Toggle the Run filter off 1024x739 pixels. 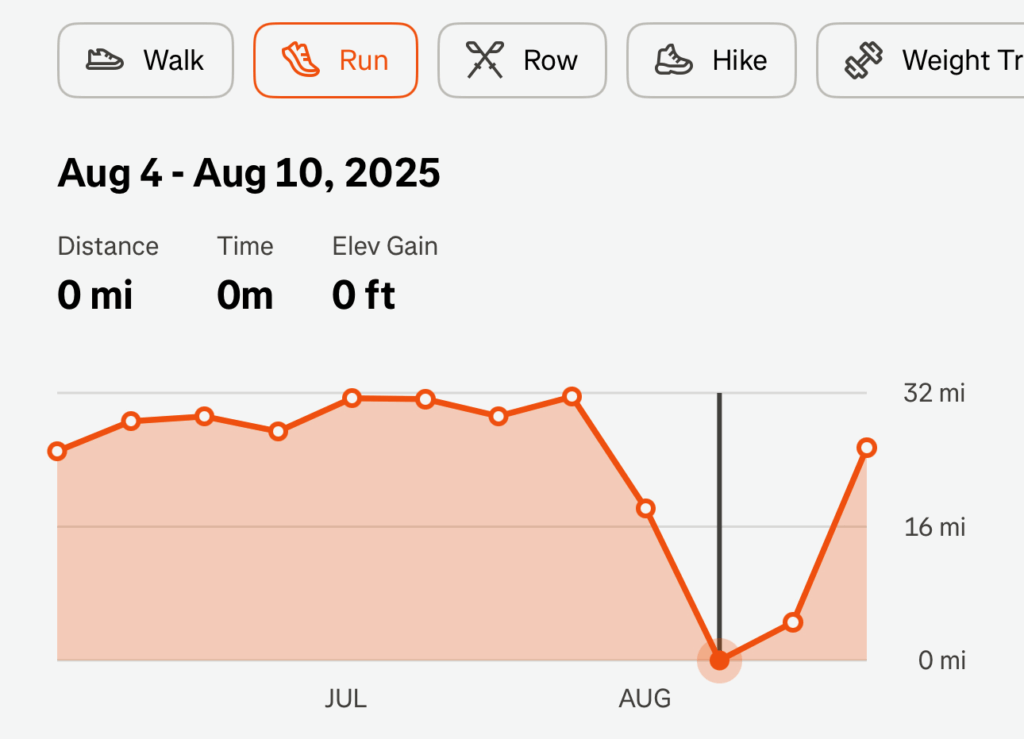click(335, 60)
